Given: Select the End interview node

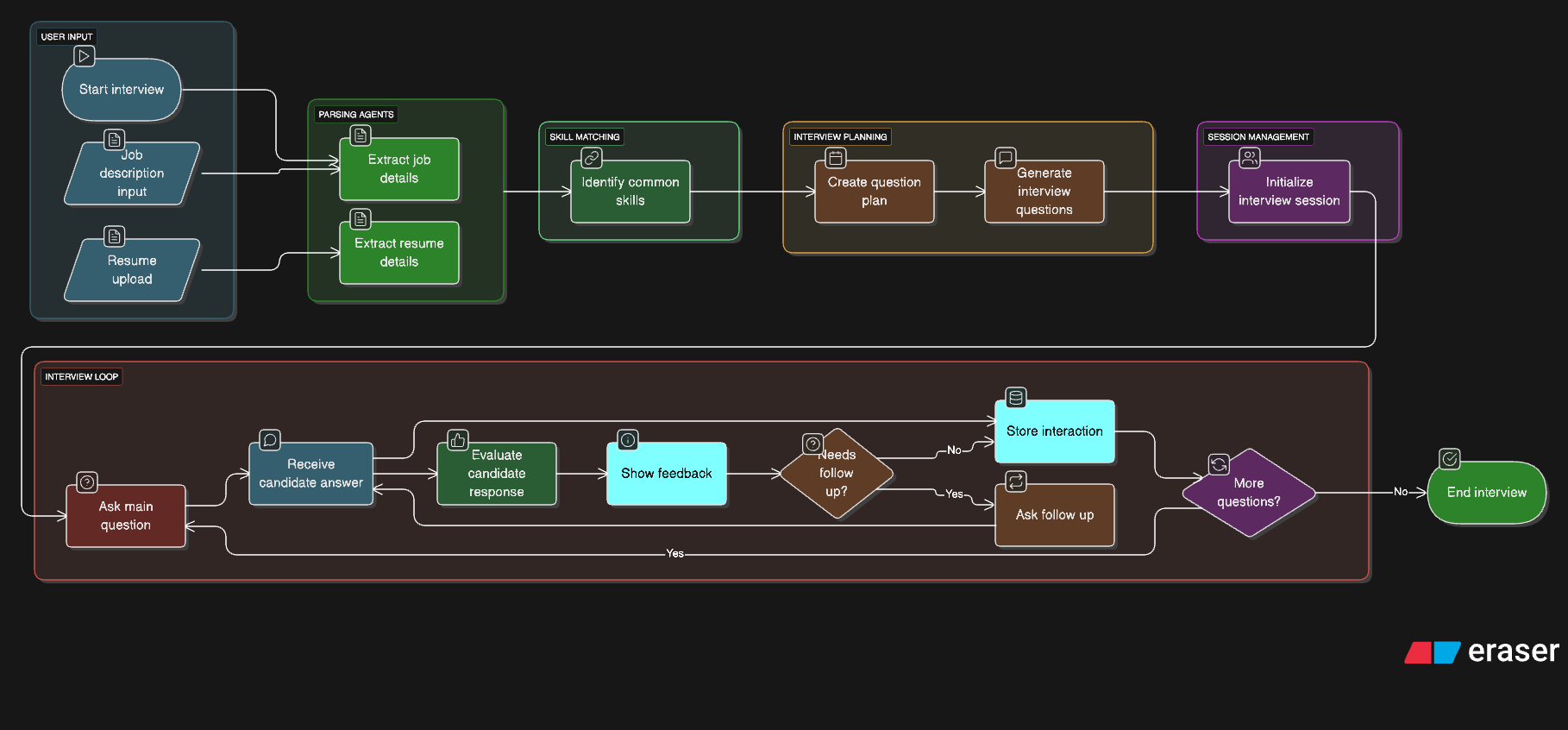Looking at the screenshot, I should pyautogui.click(x=1487, y=493).
